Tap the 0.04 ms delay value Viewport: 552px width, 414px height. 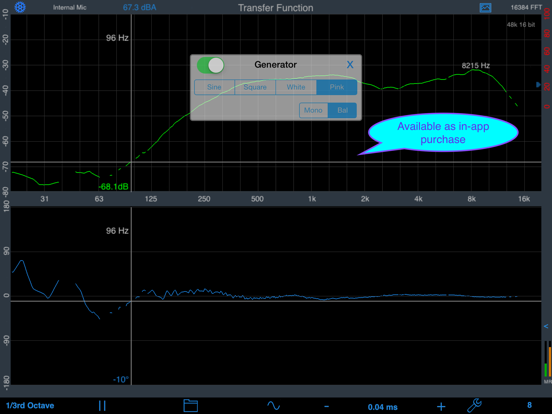click(383, 407)
